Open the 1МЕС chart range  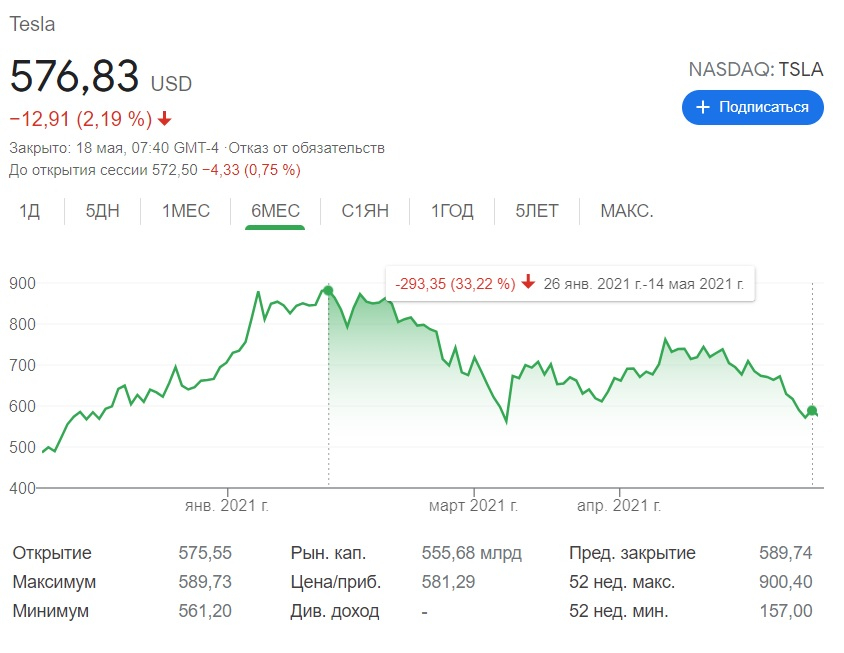click(186, 210)
